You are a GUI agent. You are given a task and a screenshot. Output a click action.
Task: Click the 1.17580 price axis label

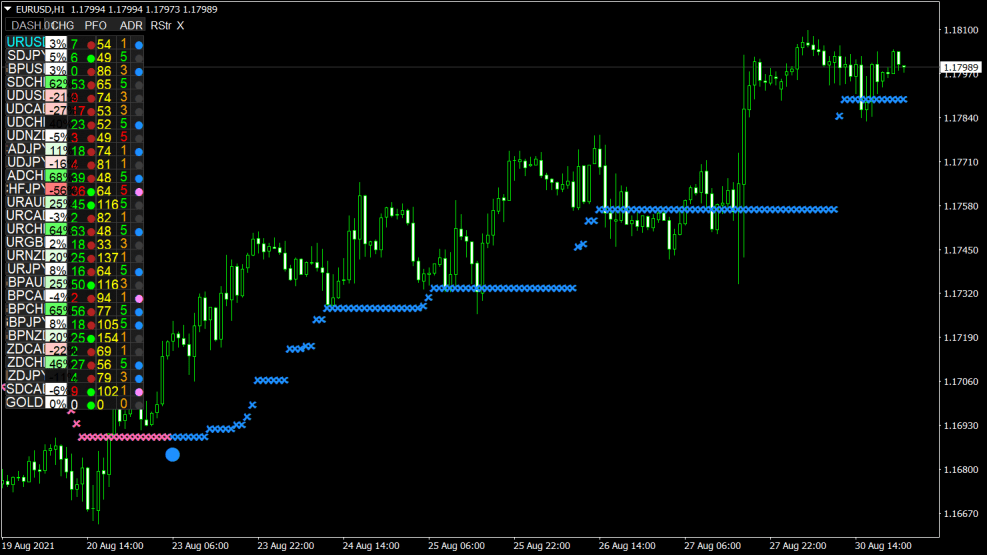[x=961, y=206]
